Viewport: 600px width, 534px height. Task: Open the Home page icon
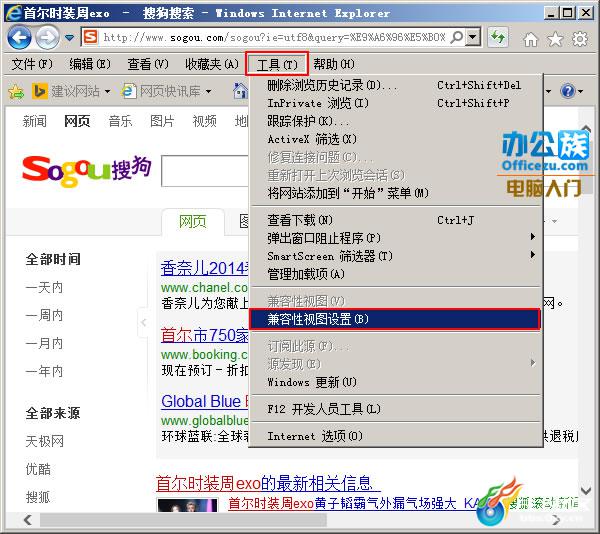click(x=531, y=39)
